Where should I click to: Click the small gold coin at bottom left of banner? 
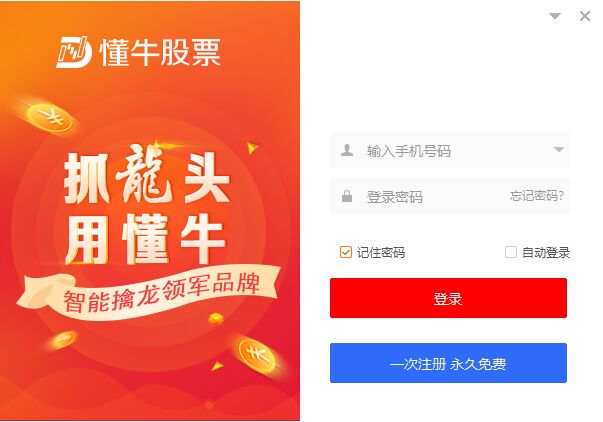pos(63,340)
